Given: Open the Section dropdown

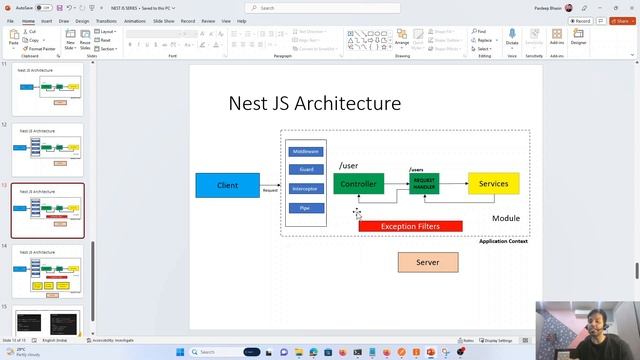Looking at the screenshot, I should pyautogui.click(x=106, y=49).
